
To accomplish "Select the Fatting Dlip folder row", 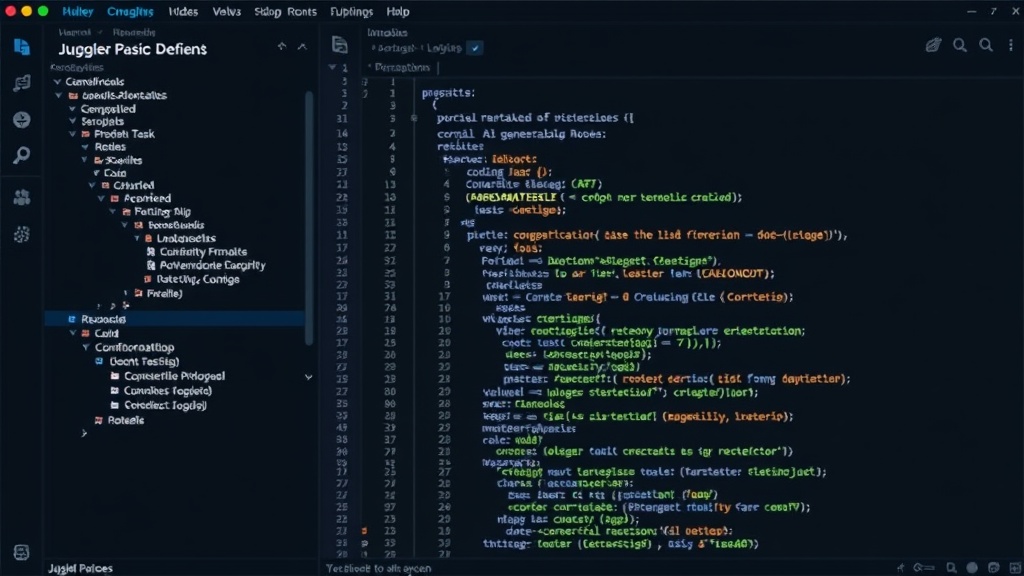I will tap(163, 212).
